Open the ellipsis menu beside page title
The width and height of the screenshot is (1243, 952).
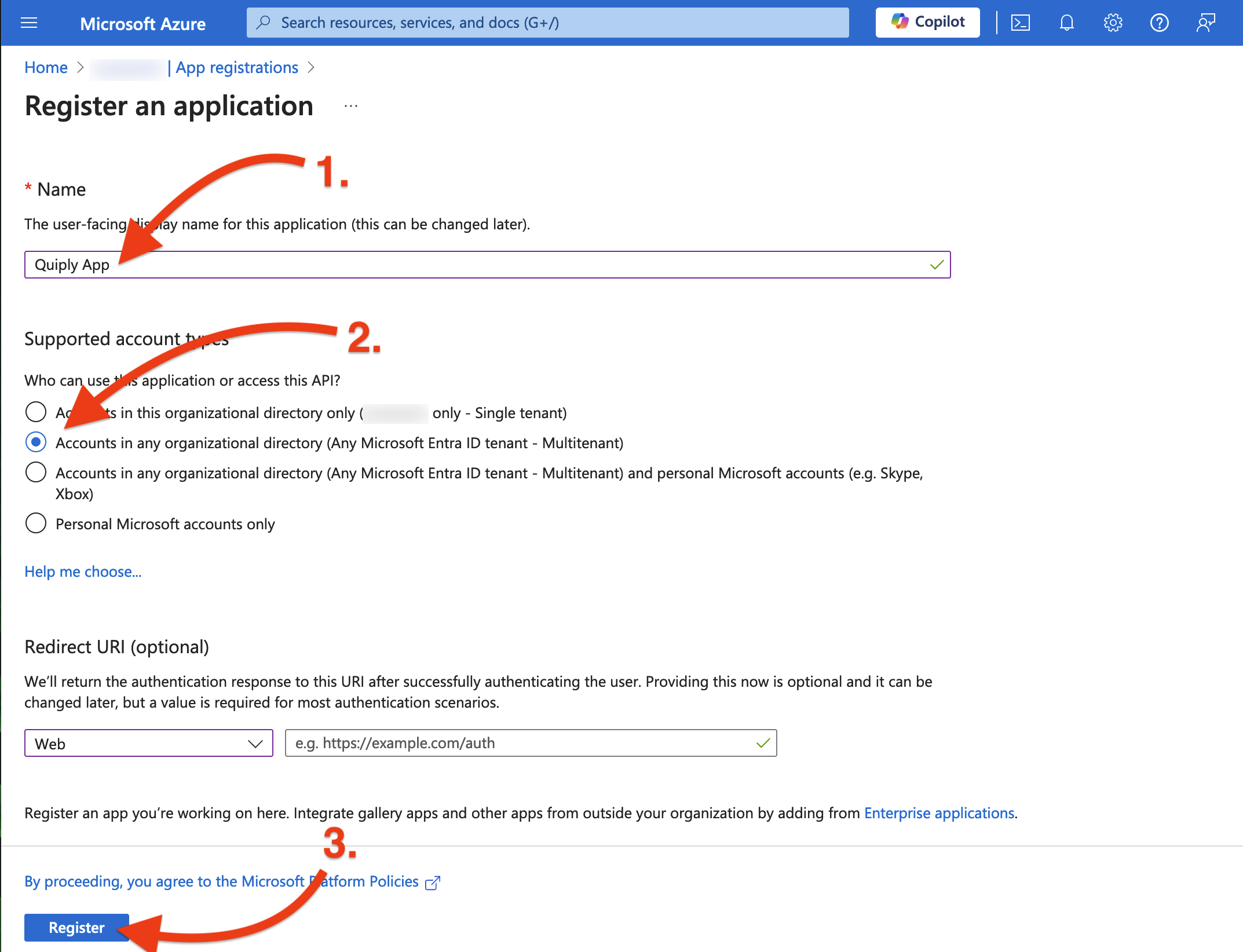click(351, 107)
